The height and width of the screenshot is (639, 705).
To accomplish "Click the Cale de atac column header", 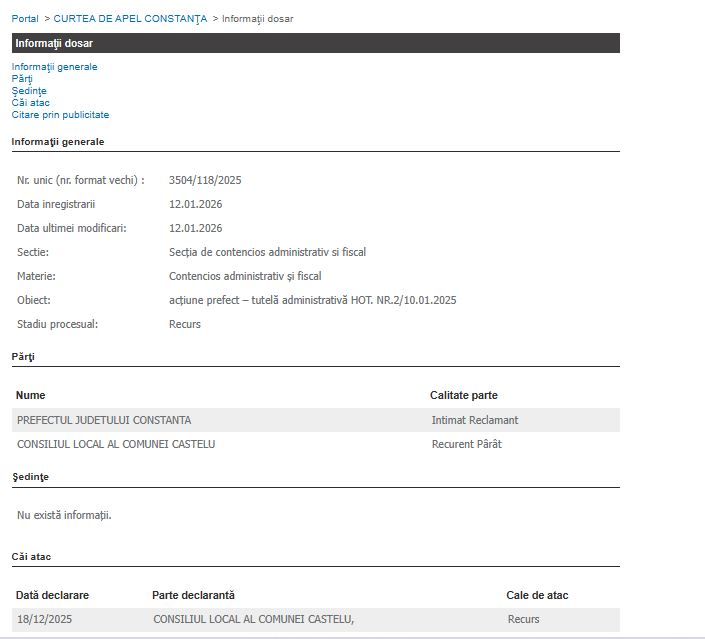I will click(537, 595).
